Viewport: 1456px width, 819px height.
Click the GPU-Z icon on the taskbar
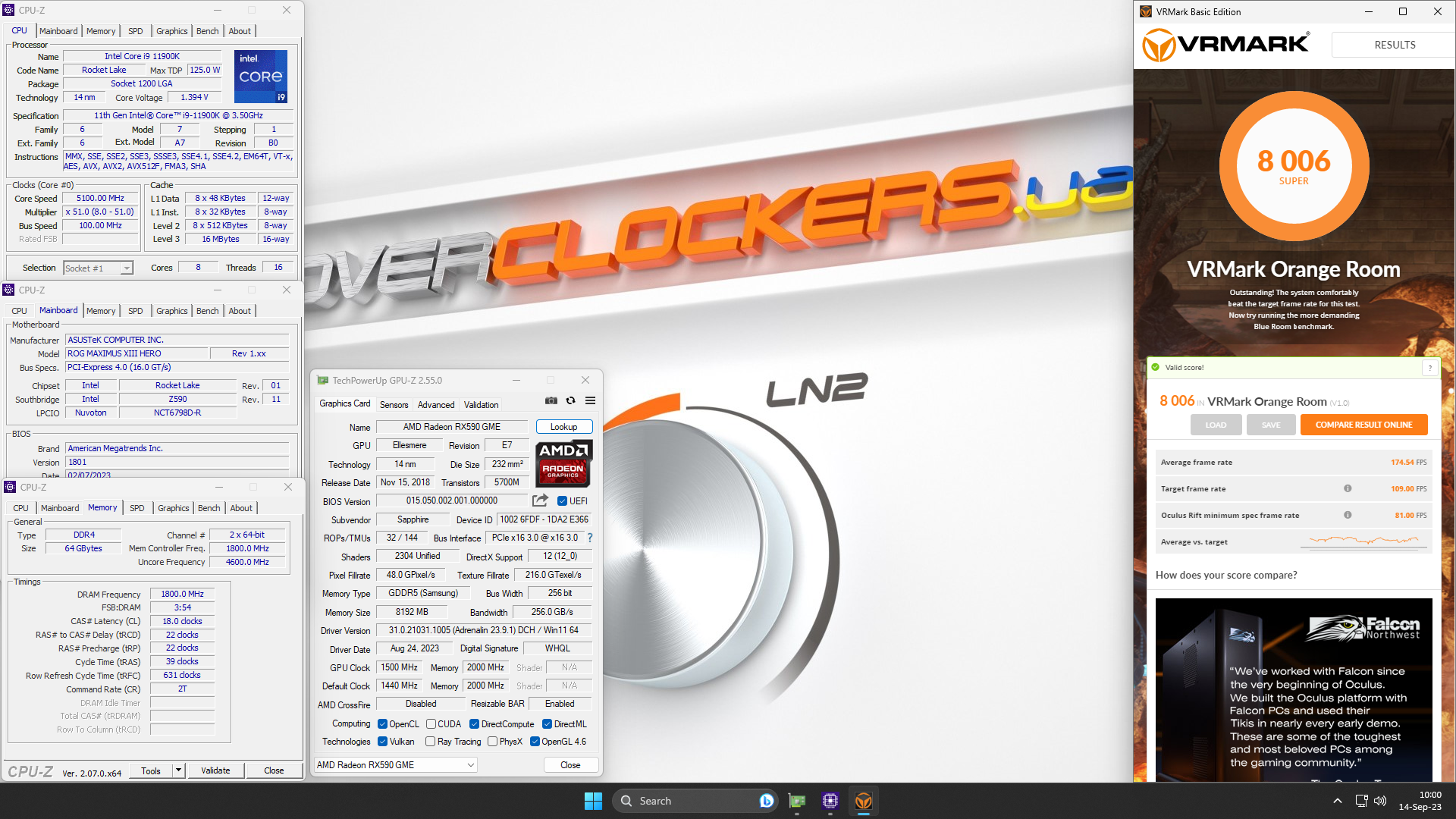tap(797, 801)
